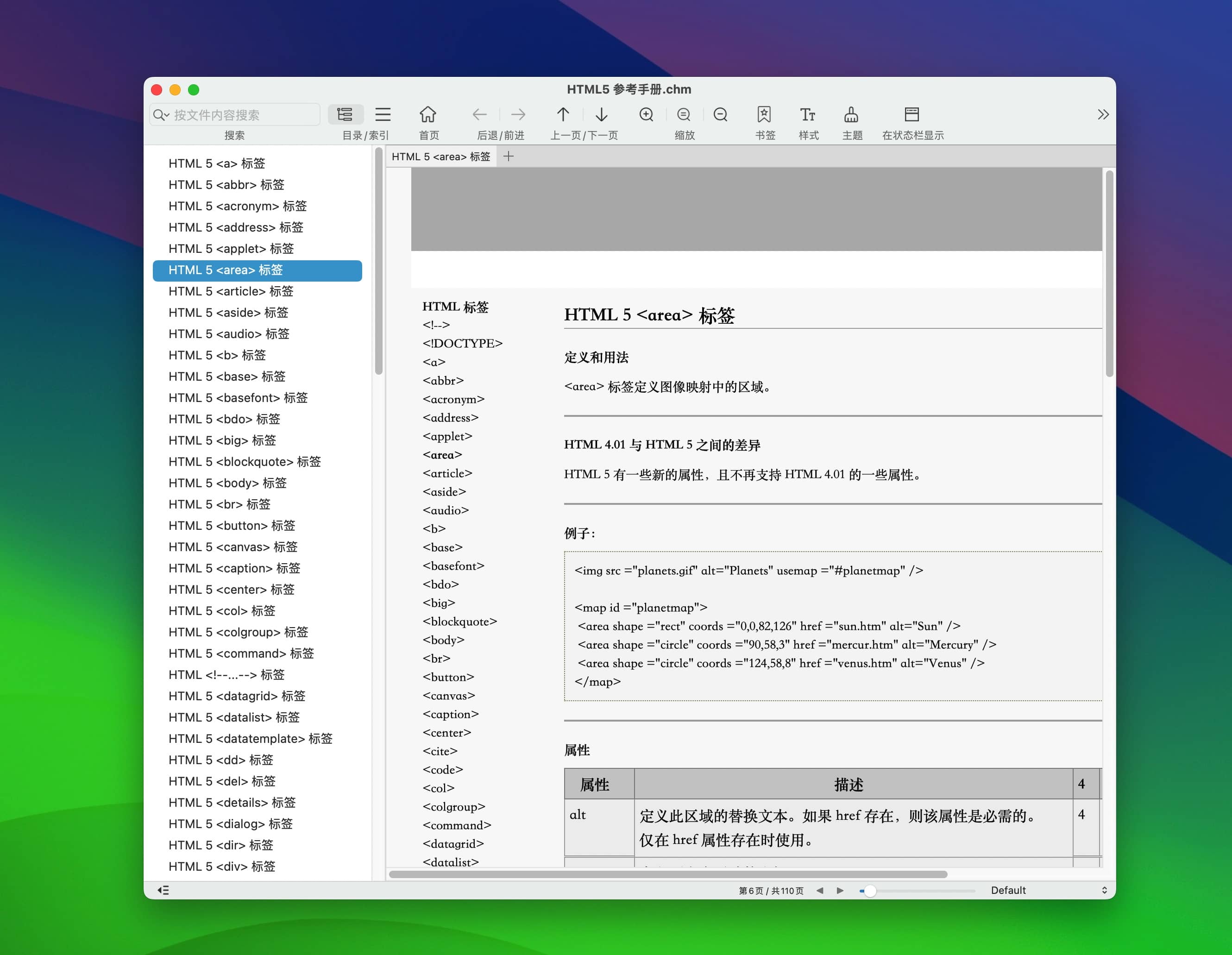Select HTML 5 <div> 标签 entry
Screen dimensions: 1232x955
point(257,867)
